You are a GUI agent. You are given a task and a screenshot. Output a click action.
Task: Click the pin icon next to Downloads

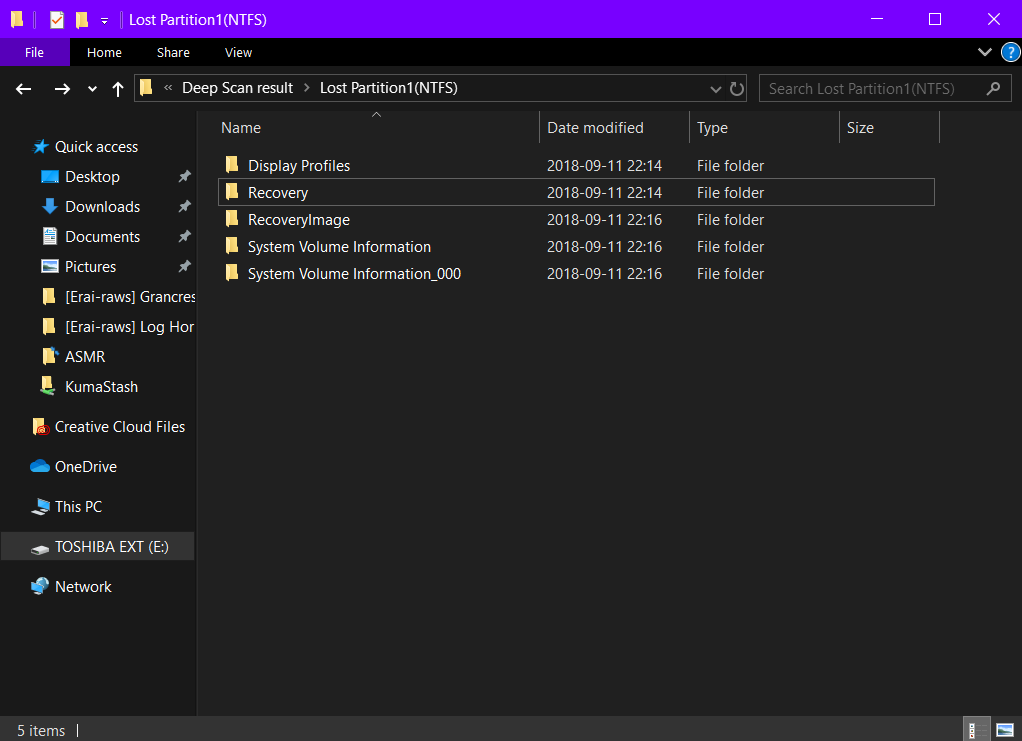tap(184, 206)
